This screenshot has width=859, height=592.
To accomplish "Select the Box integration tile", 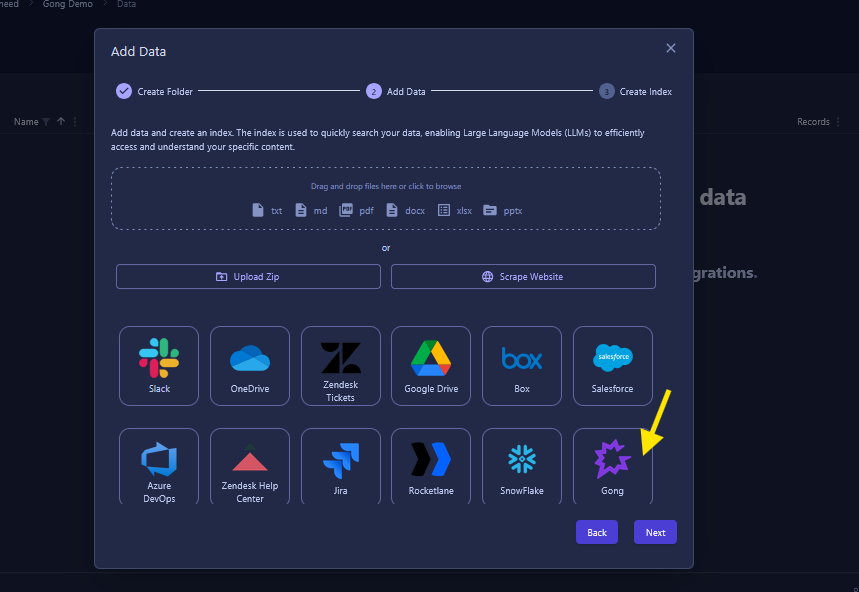I will click(x=522, y=365).
